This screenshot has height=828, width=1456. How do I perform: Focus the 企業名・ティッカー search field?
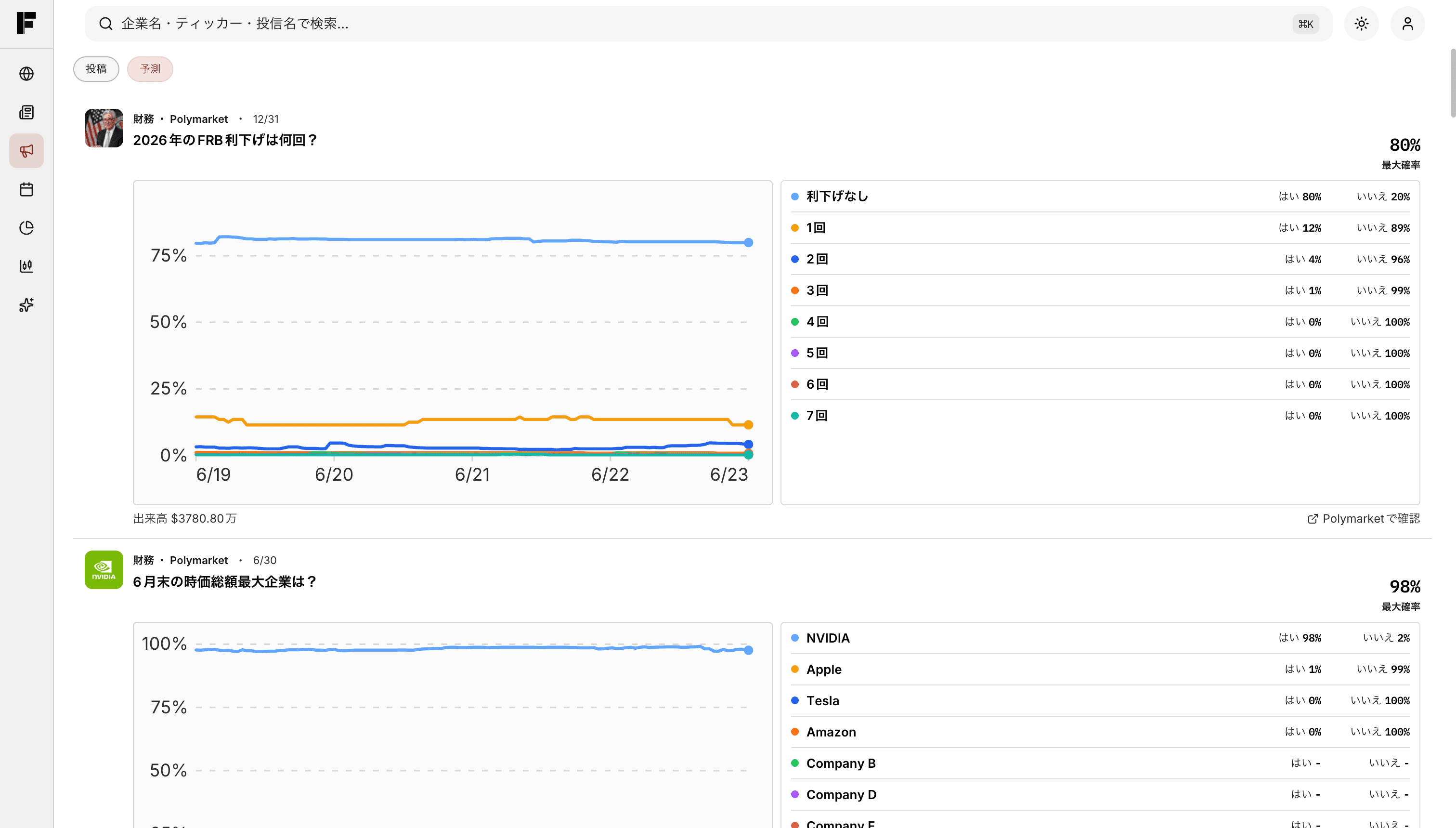[x=708, y=23]
